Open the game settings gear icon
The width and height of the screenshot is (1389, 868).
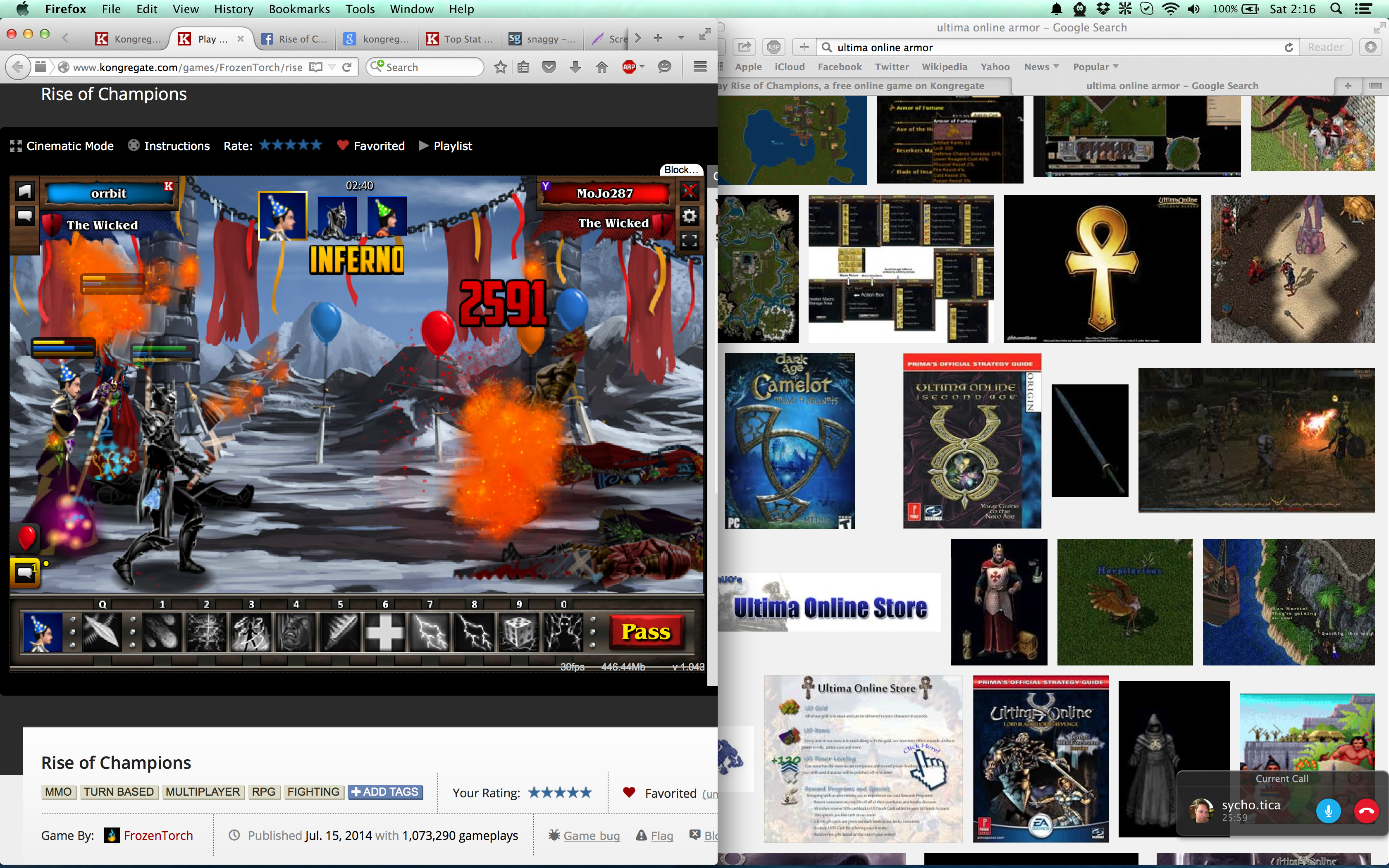[690, 216]
